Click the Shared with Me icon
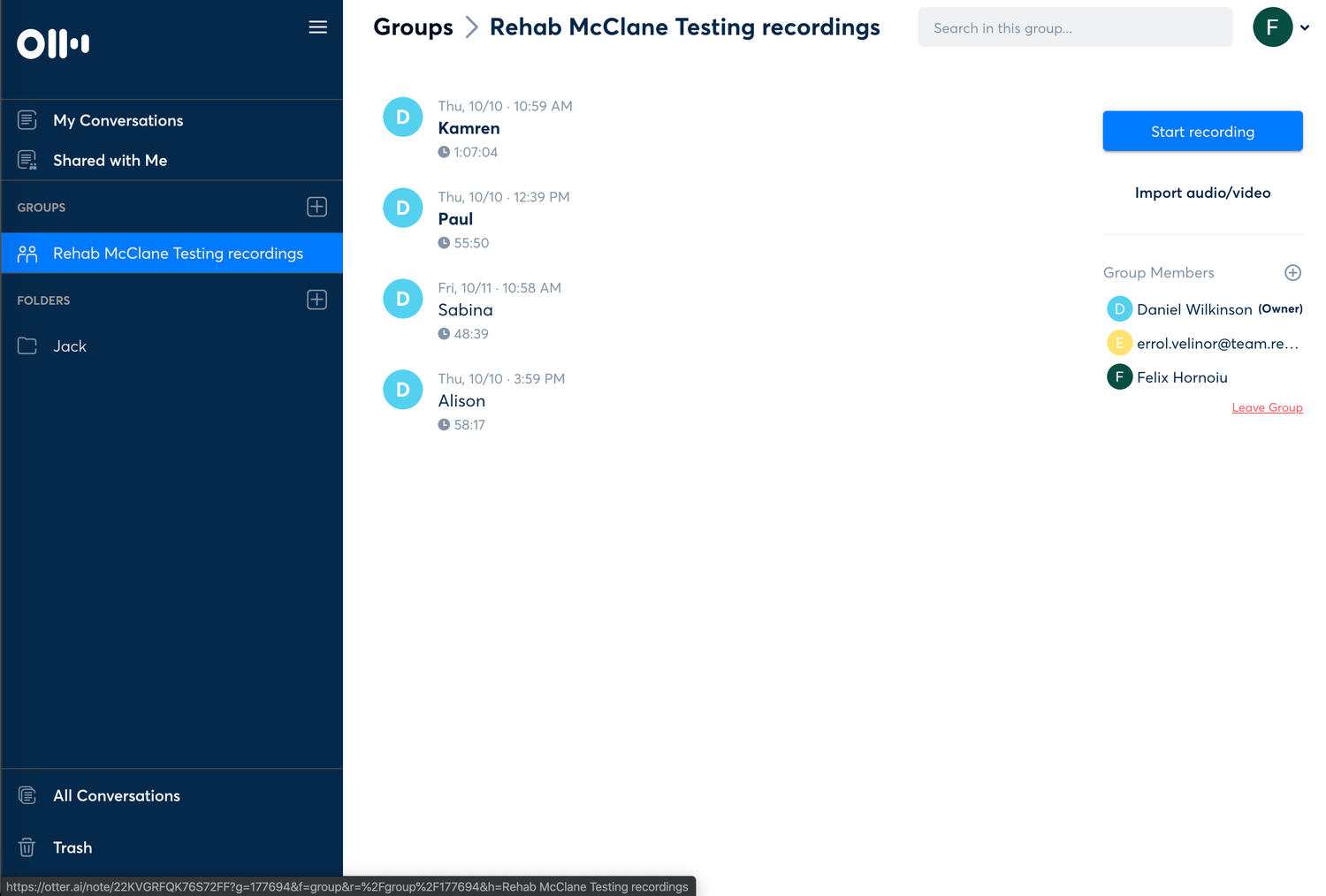 pyautogui.click(x=27, y=160)
